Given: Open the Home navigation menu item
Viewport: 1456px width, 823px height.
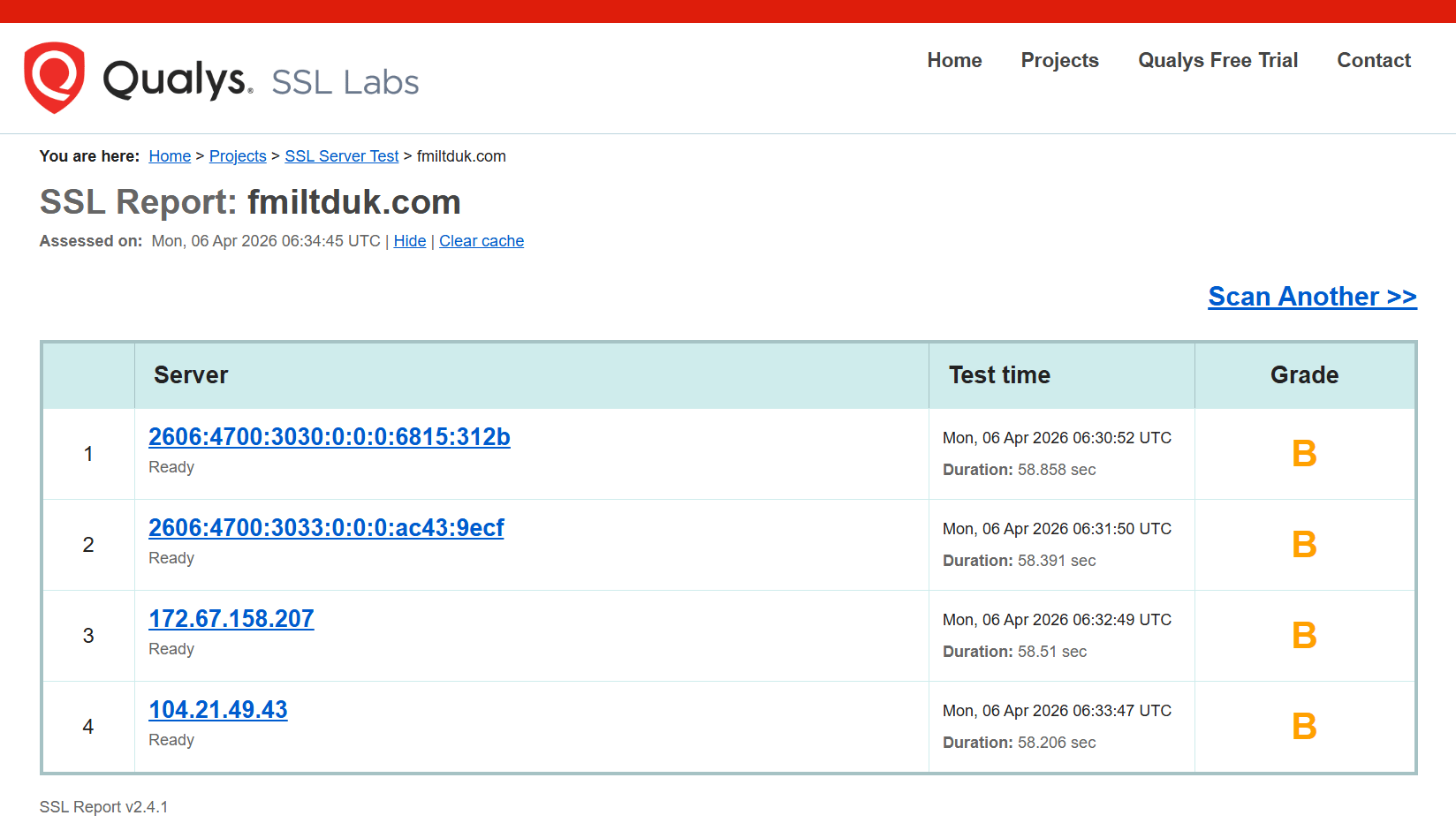Looking at the screenshot, I should 954,60.
